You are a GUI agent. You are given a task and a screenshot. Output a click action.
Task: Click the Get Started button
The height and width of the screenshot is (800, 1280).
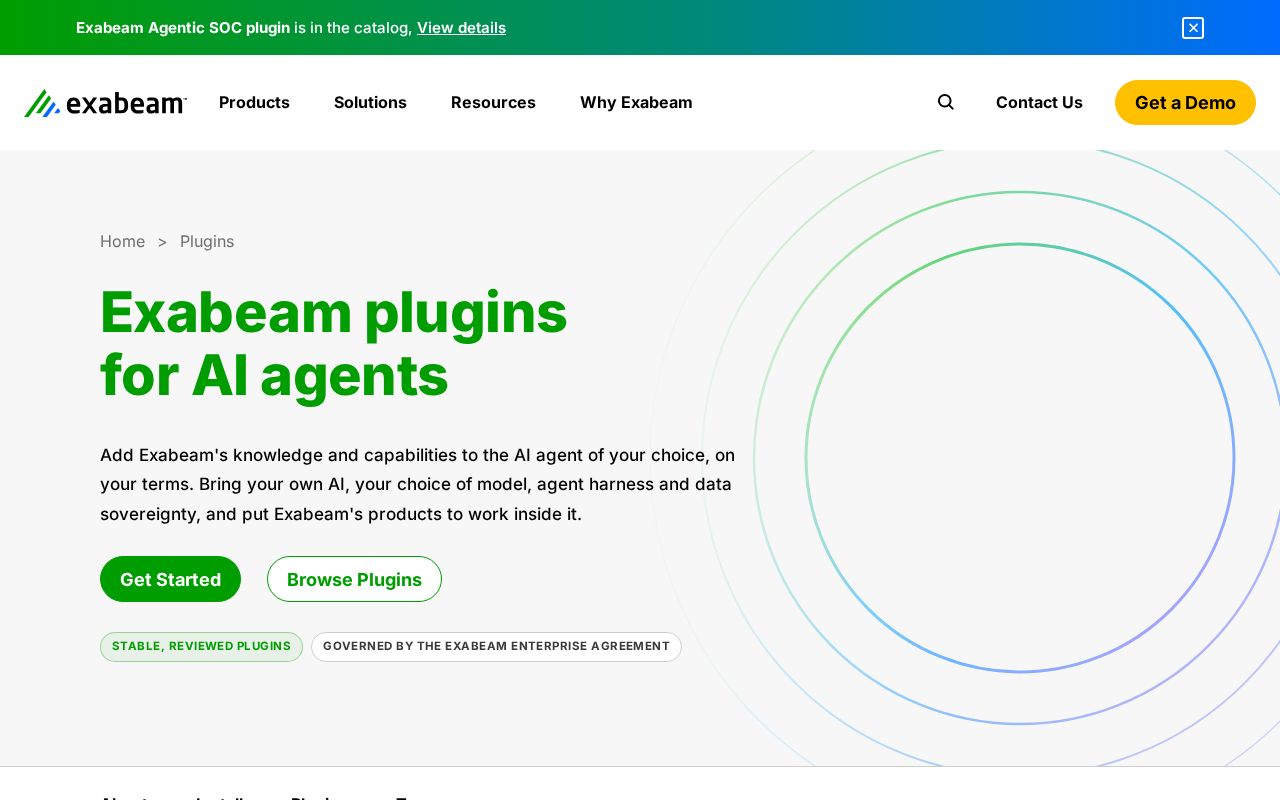(x=170, y=579)
